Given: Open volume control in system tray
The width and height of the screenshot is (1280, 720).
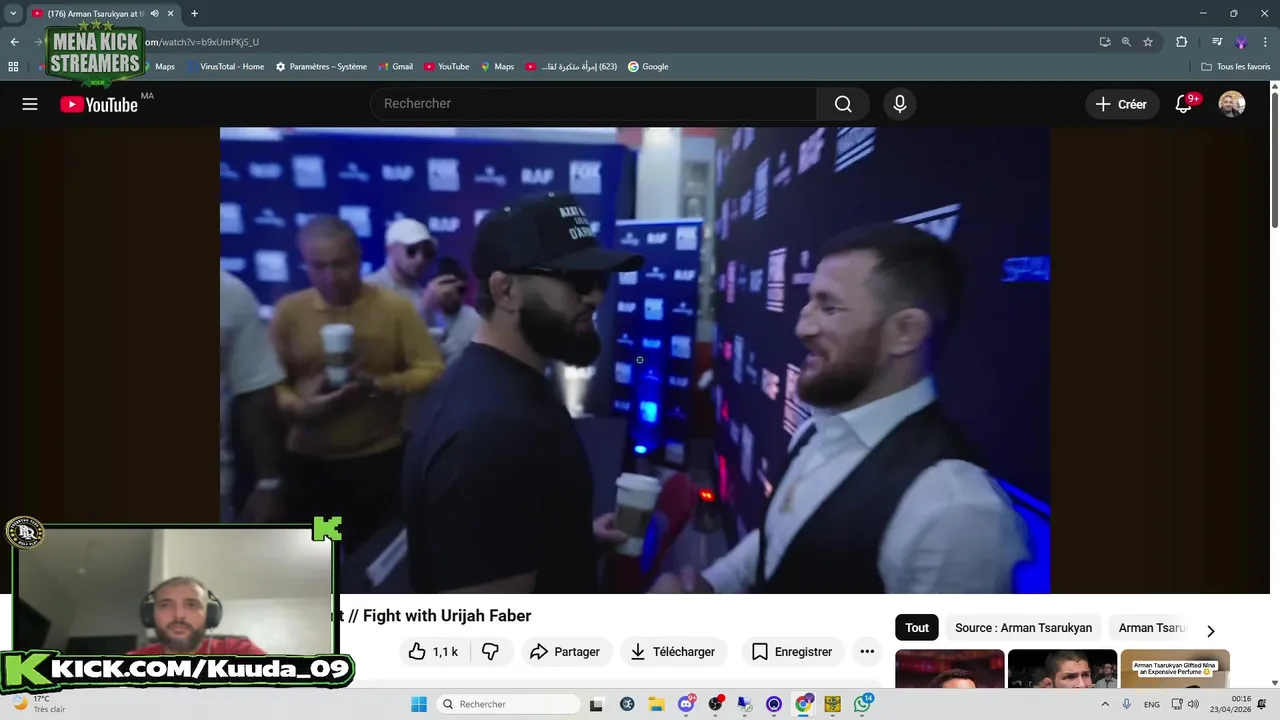Looking at the screenshot, I should coord(1193,704).
